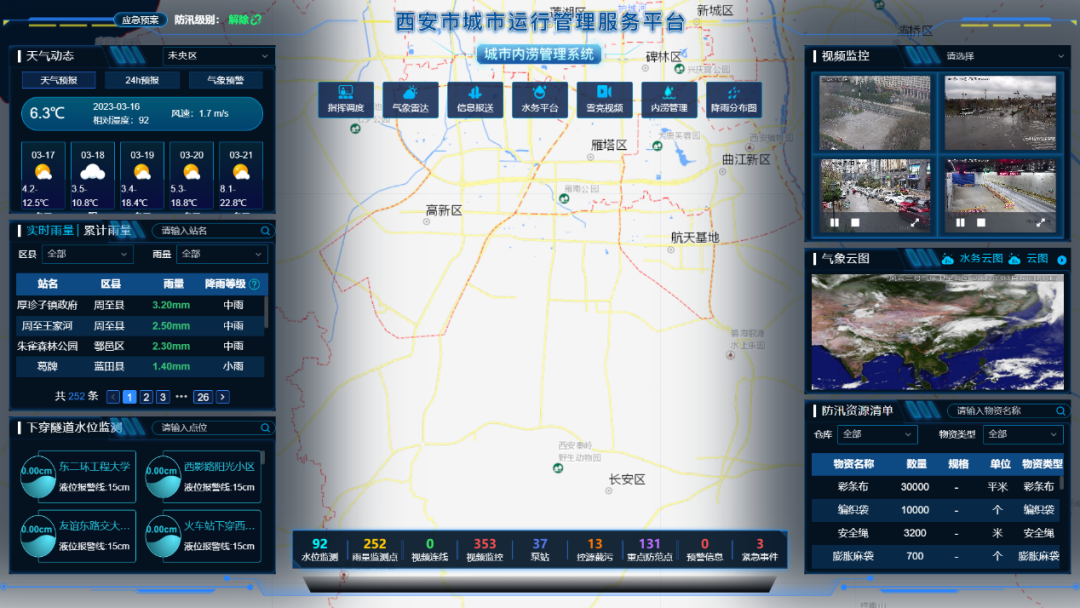Stop the bottom-right tunnel video
The height and width of the screenshot is (608, 1080).
pos(981,222)
